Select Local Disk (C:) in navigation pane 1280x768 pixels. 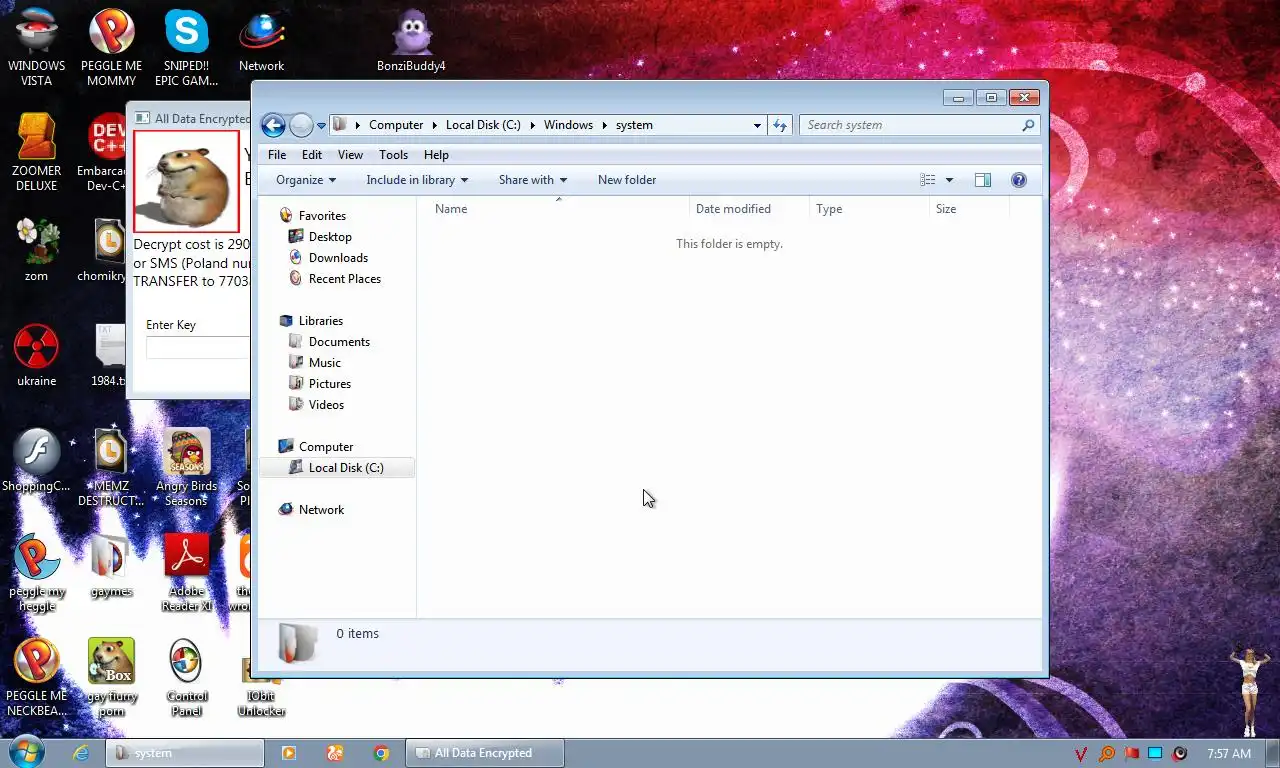point(337,468)
